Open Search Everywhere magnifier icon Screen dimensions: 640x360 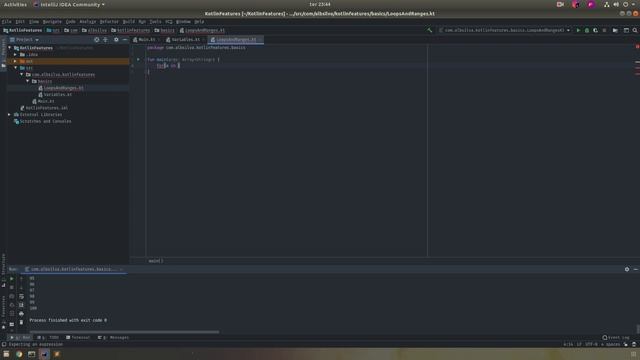[x=635, y=30]
